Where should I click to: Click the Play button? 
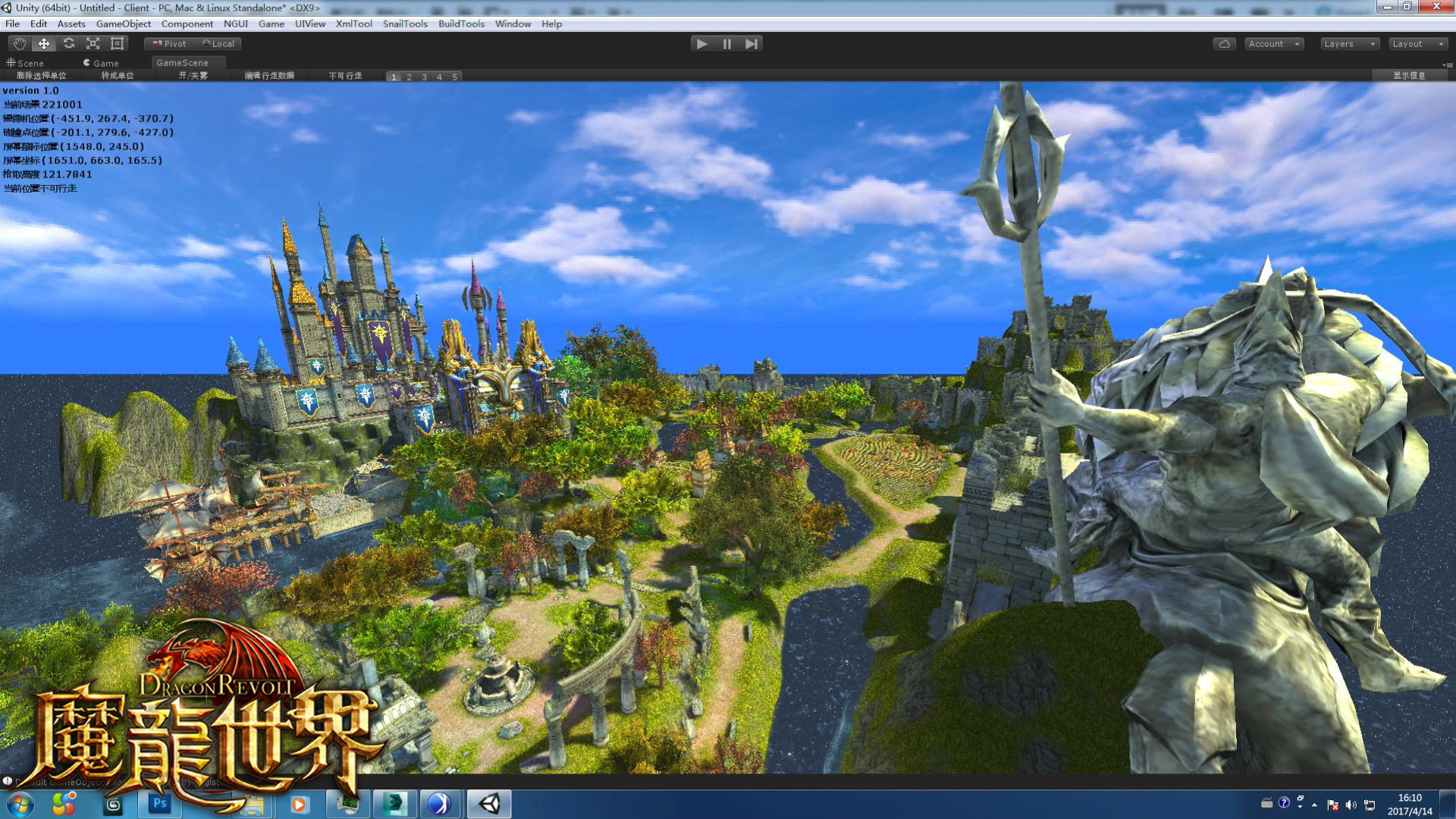pyautogui.click(x=701, y=44)
